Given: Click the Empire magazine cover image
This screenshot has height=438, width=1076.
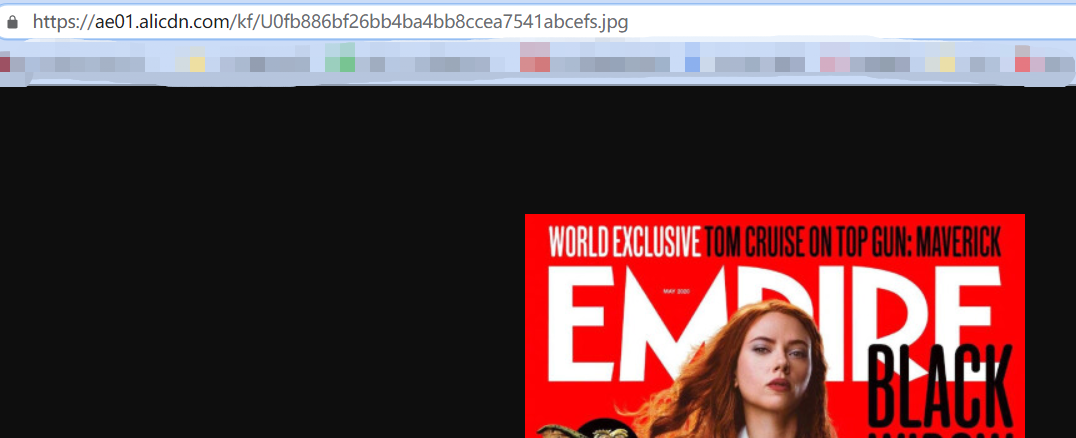Looking at the screenshot, I should 775,326.
